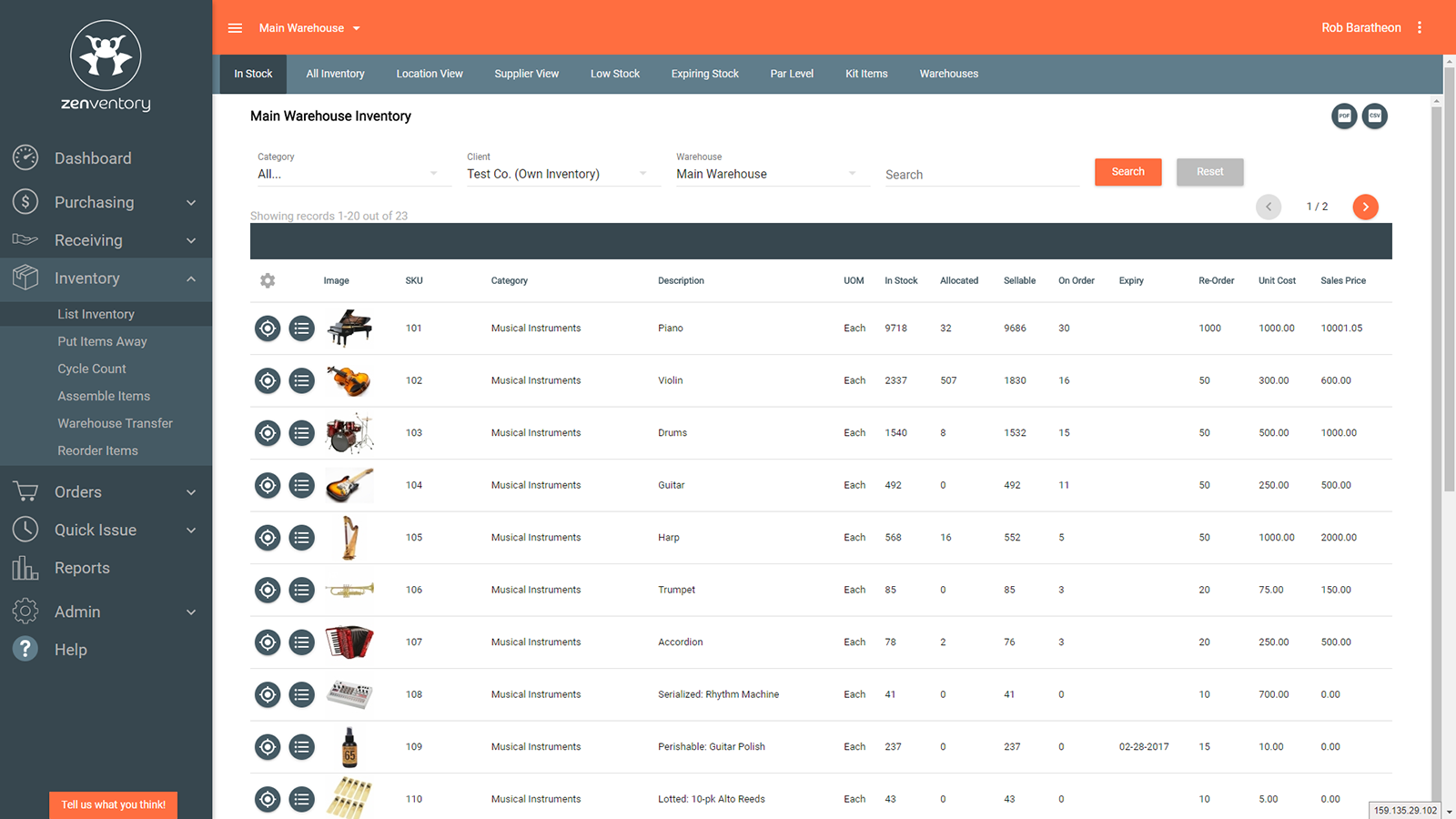Open the Category dropdown showing All...
1456x819 pixels.
[x=354, y=174]
